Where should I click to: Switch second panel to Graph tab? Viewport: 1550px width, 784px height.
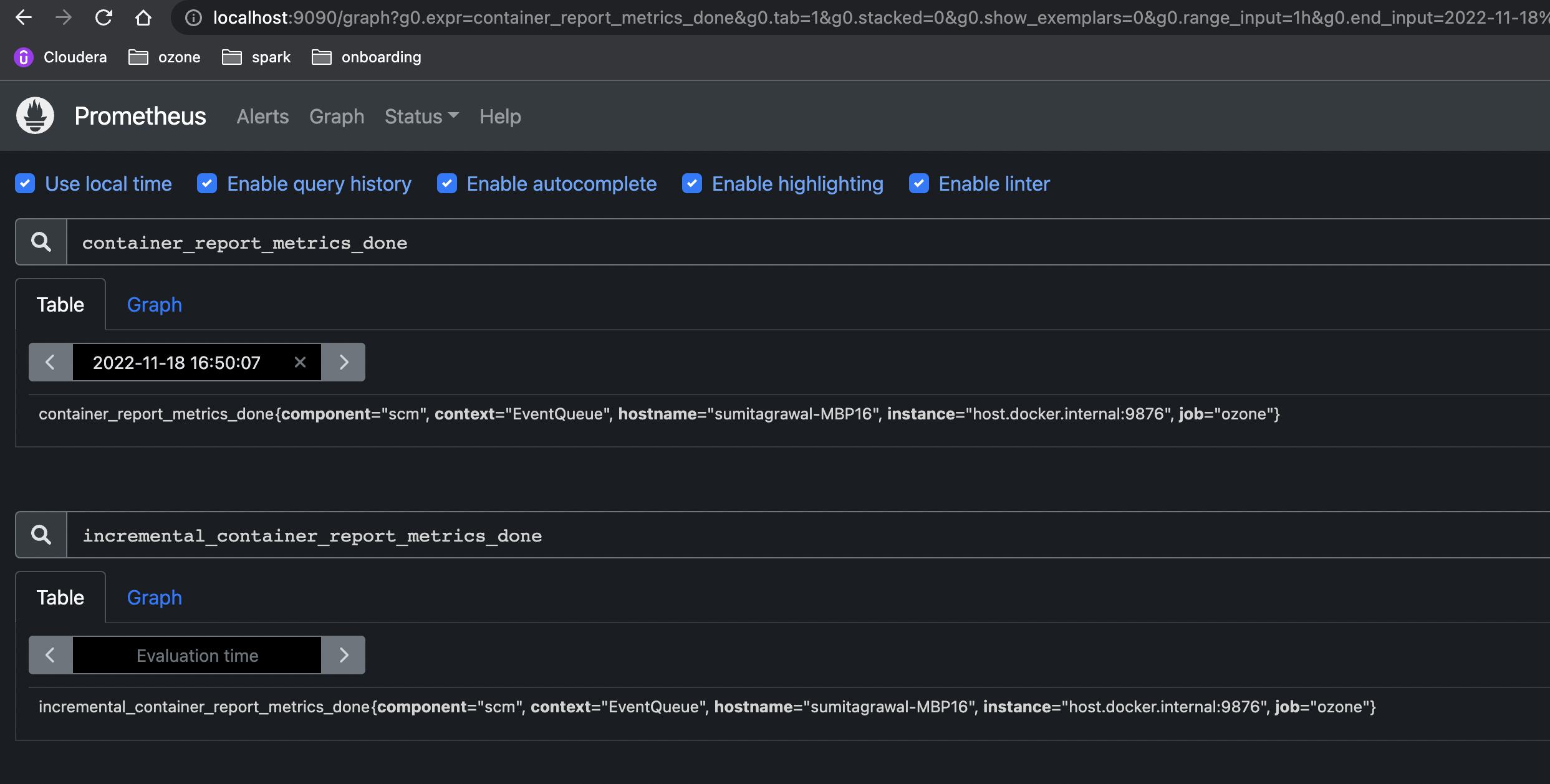[x=154, y=598]
